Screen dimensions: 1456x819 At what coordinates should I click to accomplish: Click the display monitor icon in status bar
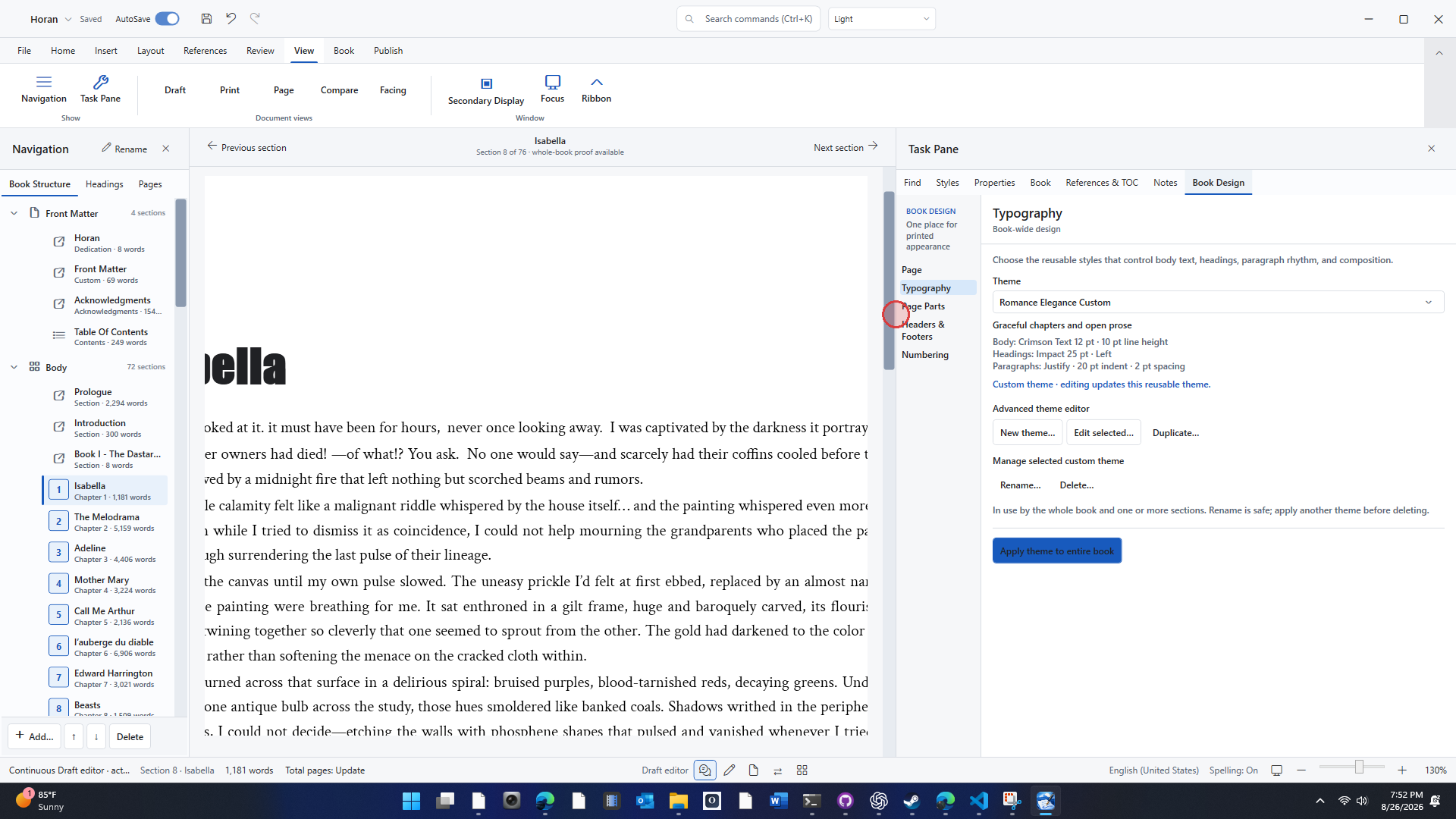pos(1276,770)
